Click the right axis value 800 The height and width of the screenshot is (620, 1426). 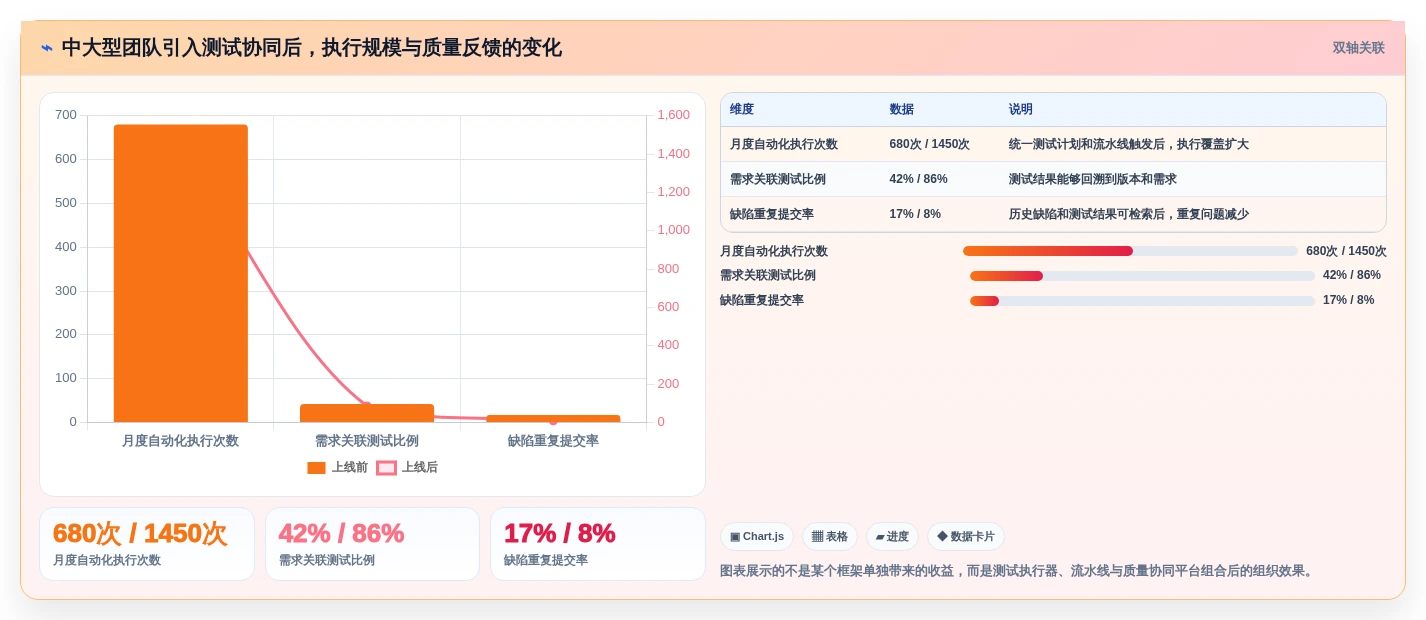(x=668, y=268)
